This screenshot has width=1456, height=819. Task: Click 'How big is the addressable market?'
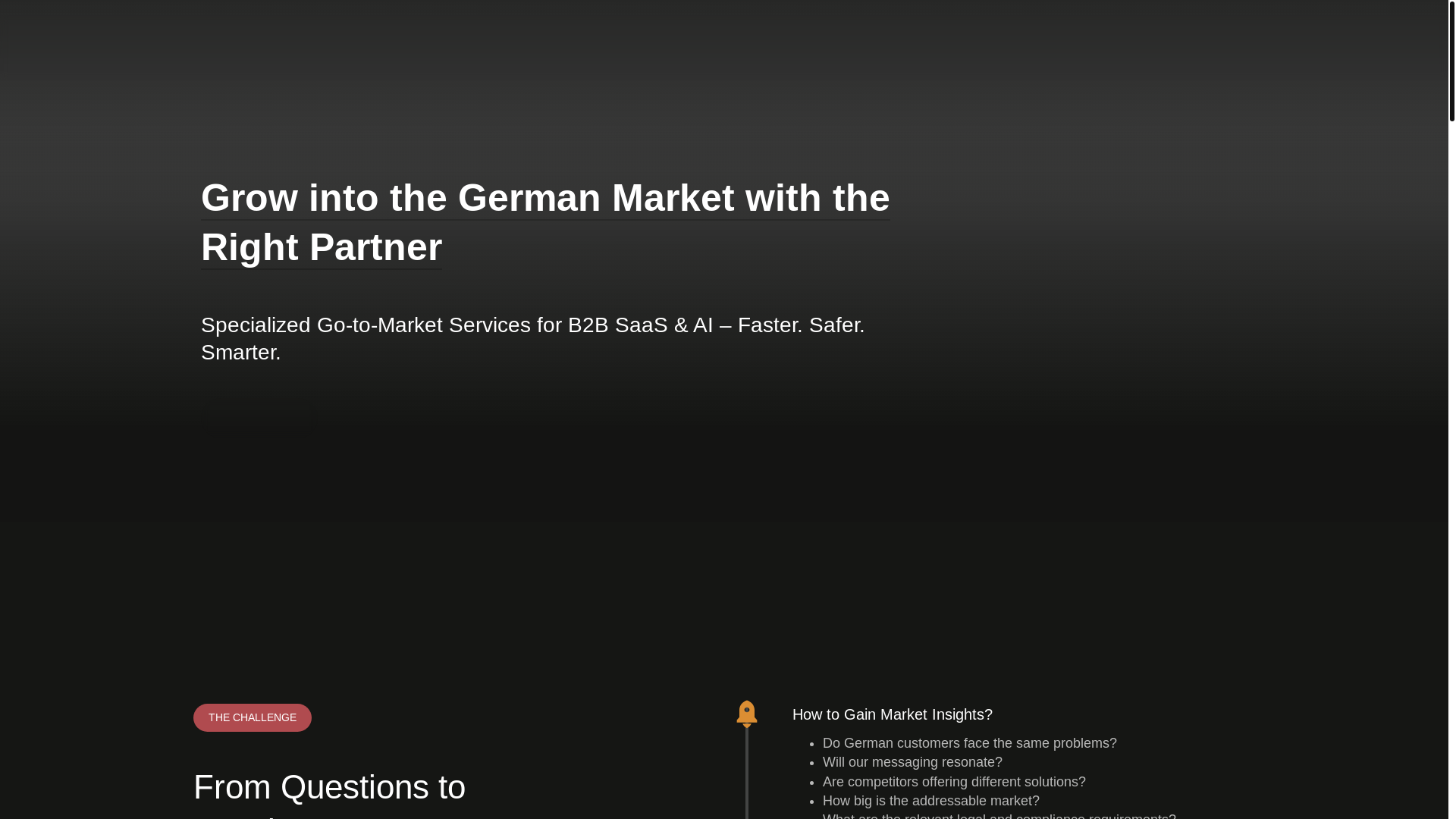930,801
